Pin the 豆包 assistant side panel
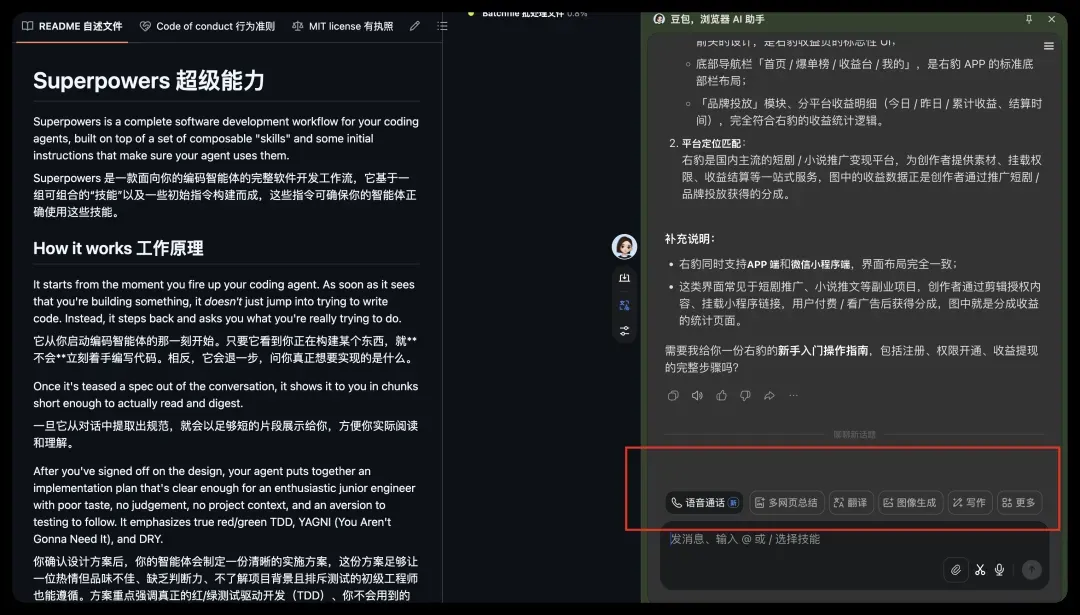 (1029, 19)
